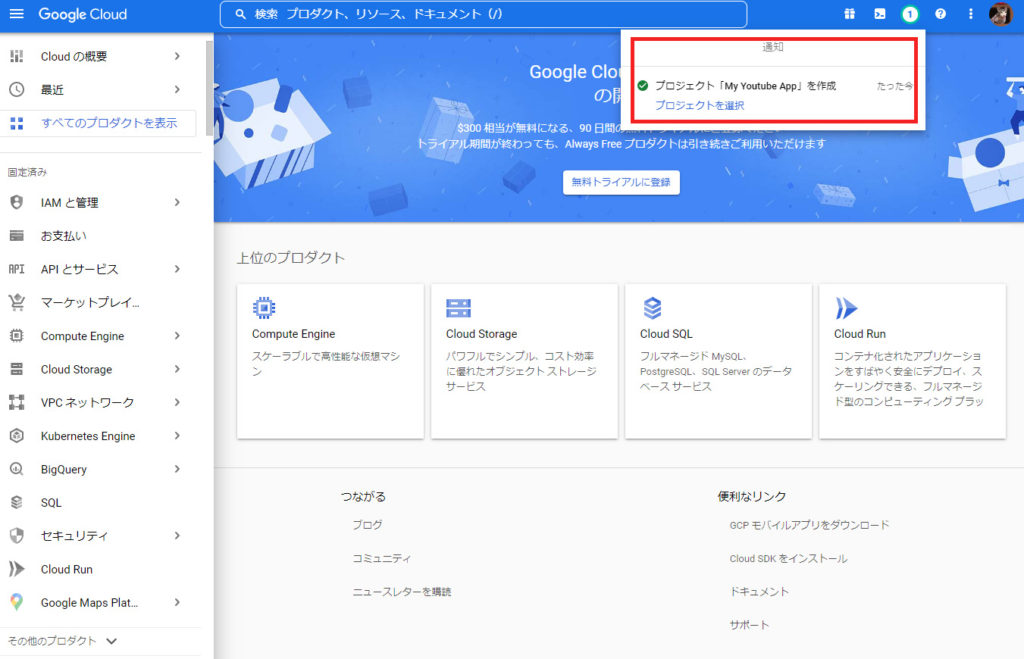Click the VPC ネットワーク icon
The image size is (1024, 659).
16,402
